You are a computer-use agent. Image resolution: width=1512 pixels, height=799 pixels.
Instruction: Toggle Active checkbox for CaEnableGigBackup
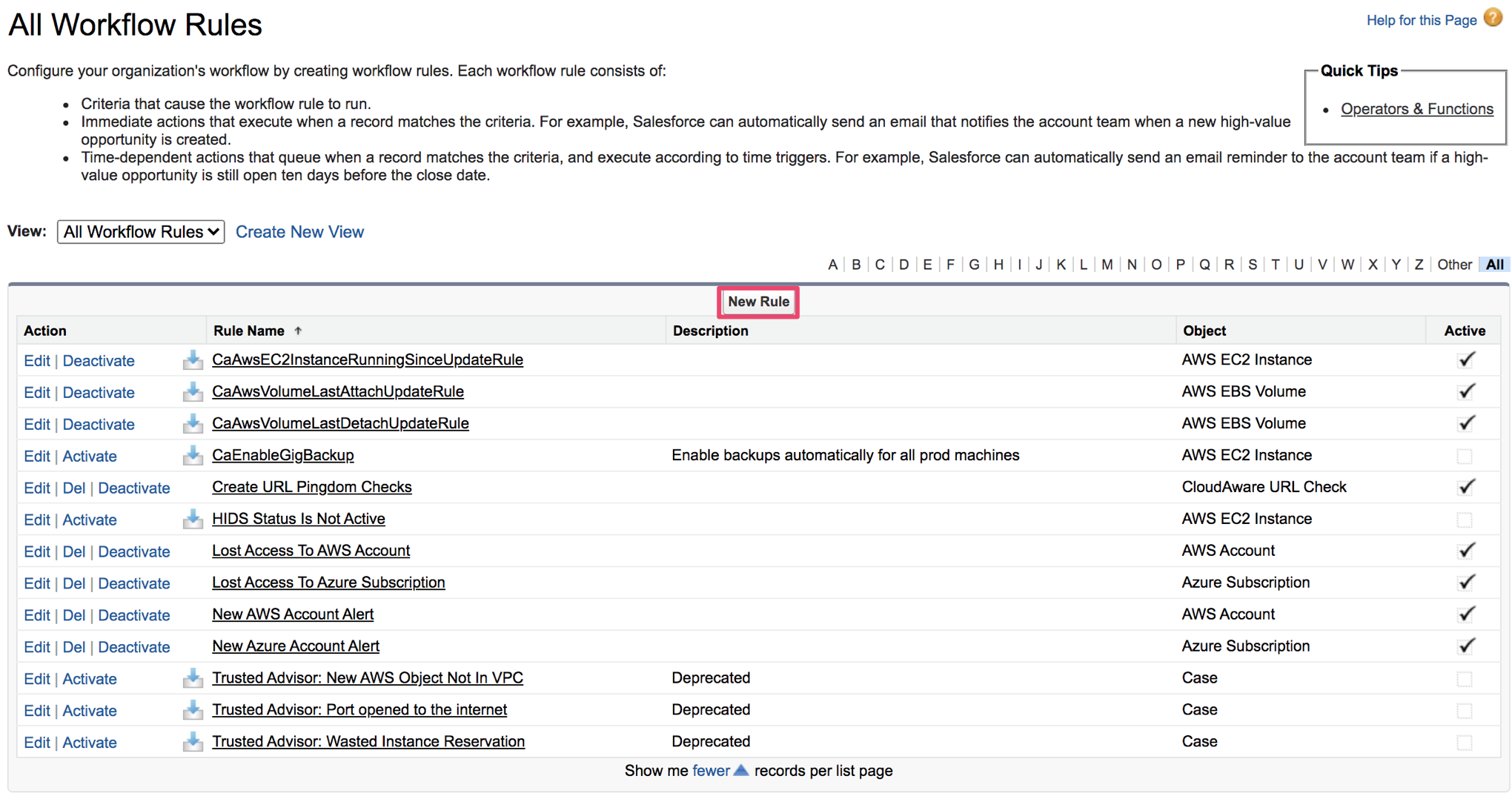1464,456
